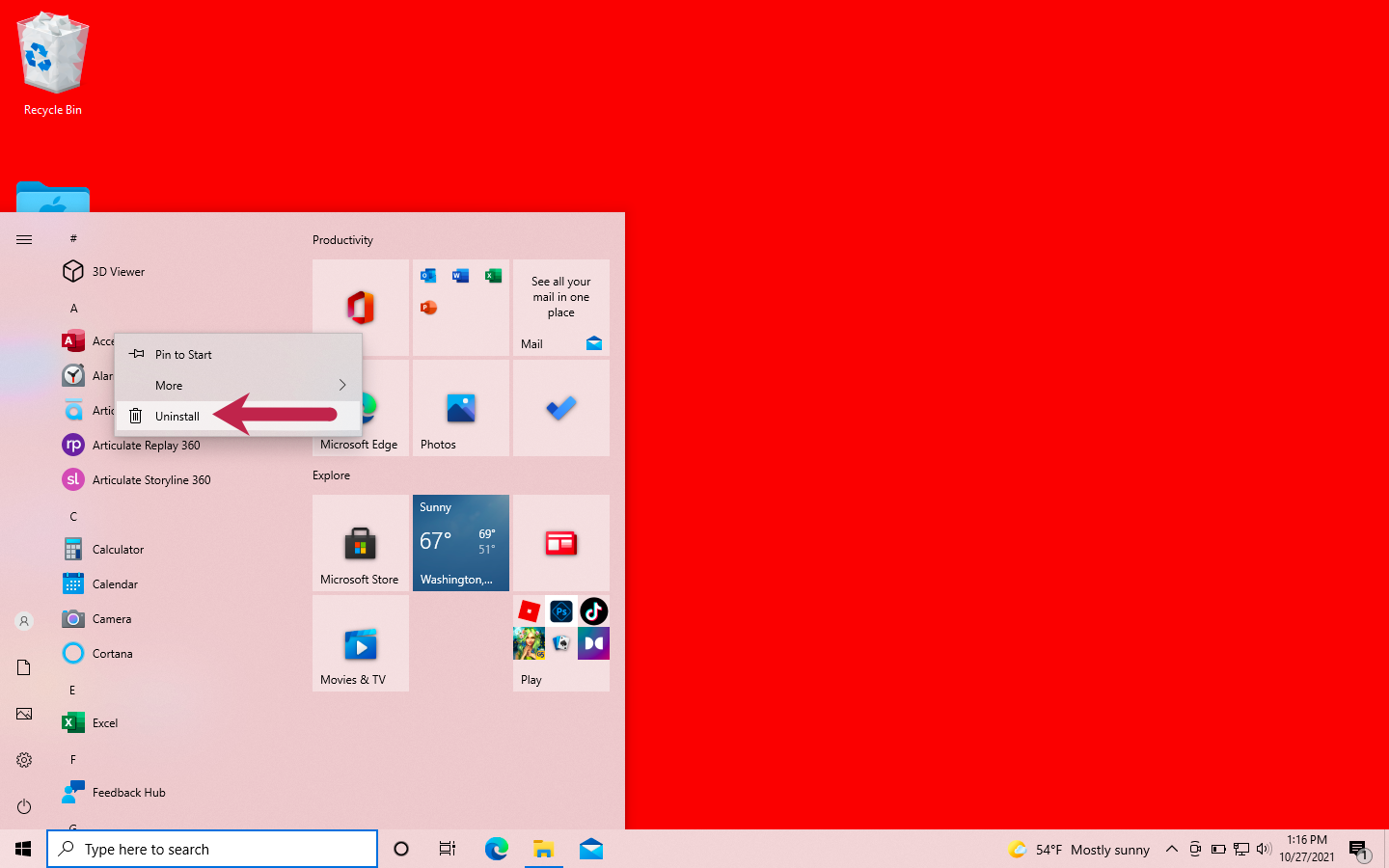Open the Photos tile
Viewport: 1389px width, 868px height.
pyautogui.click(x=461, y=408)
